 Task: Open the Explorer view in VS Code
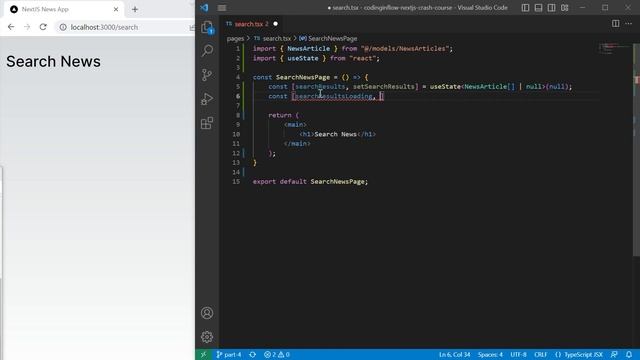(207, 27)
